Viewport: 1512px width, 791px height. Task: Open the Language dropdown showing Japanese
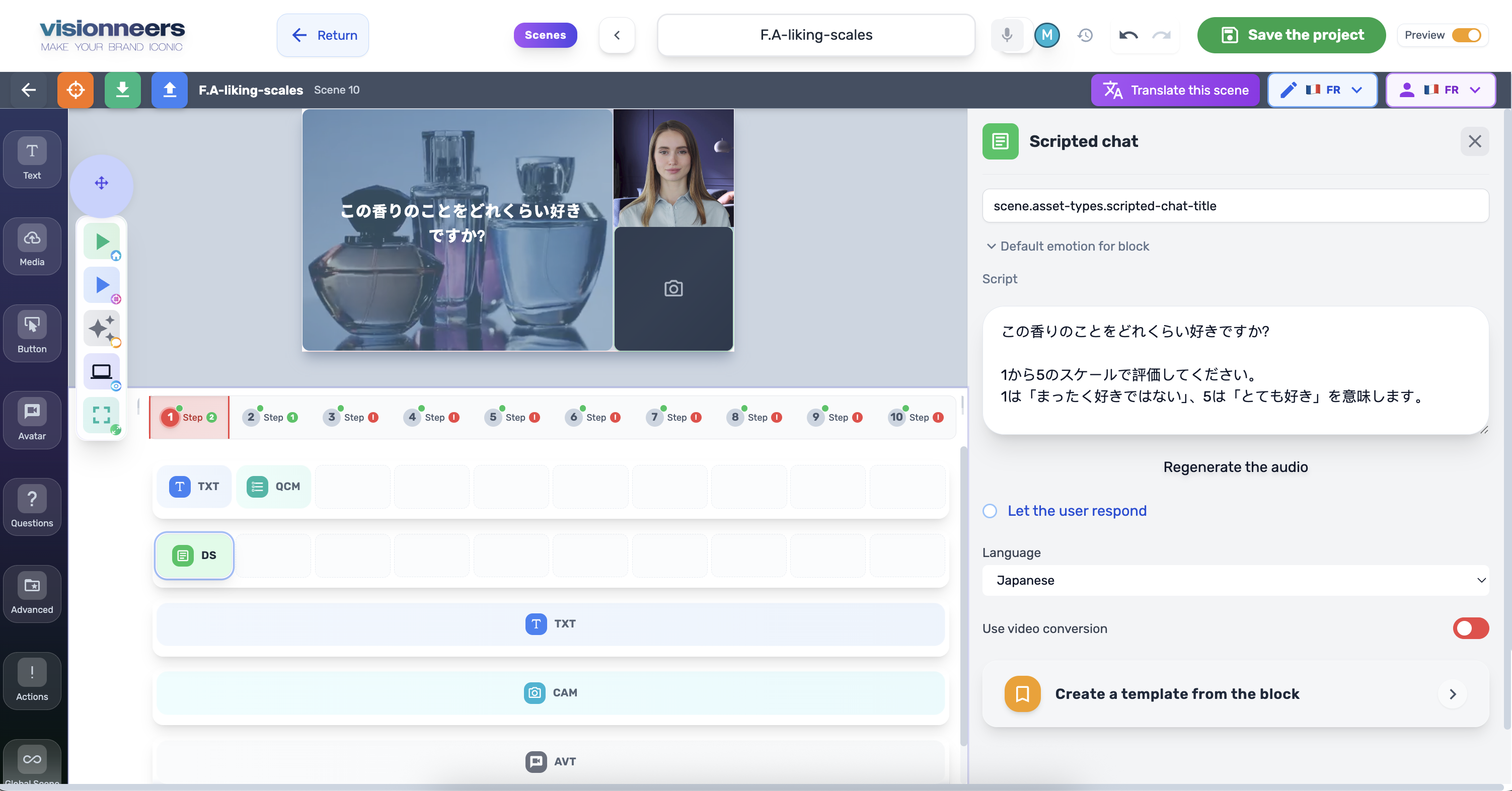[1235, 580]
